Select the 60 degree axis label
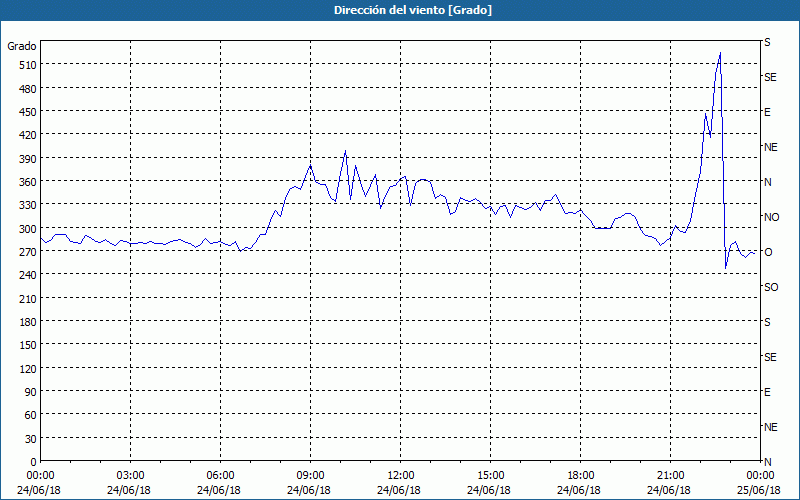This screenshot has height=500, width=800. (31, 415)
